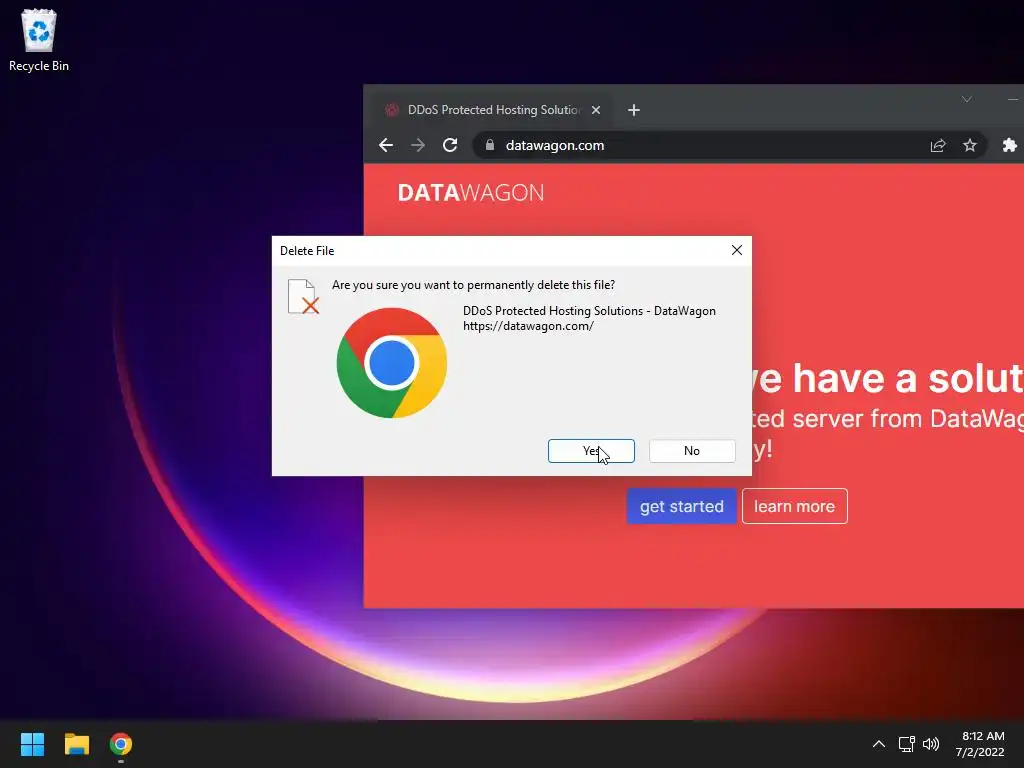Show hidden icons in the system tray
Screen dimensions: 1024x768
point(879,744)
